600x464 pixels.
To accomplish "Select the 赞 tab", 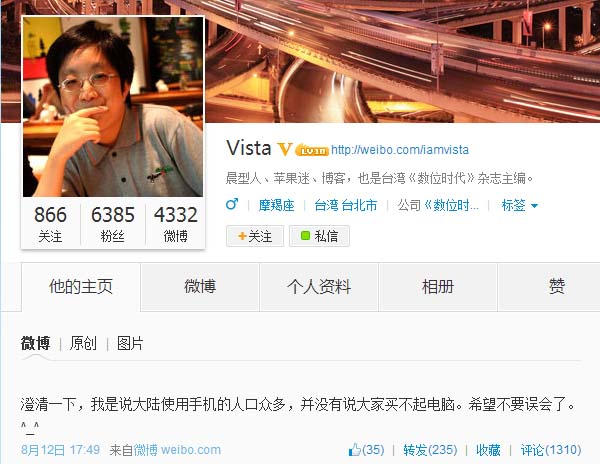I will pyautogui.click(x=557, y=287).
